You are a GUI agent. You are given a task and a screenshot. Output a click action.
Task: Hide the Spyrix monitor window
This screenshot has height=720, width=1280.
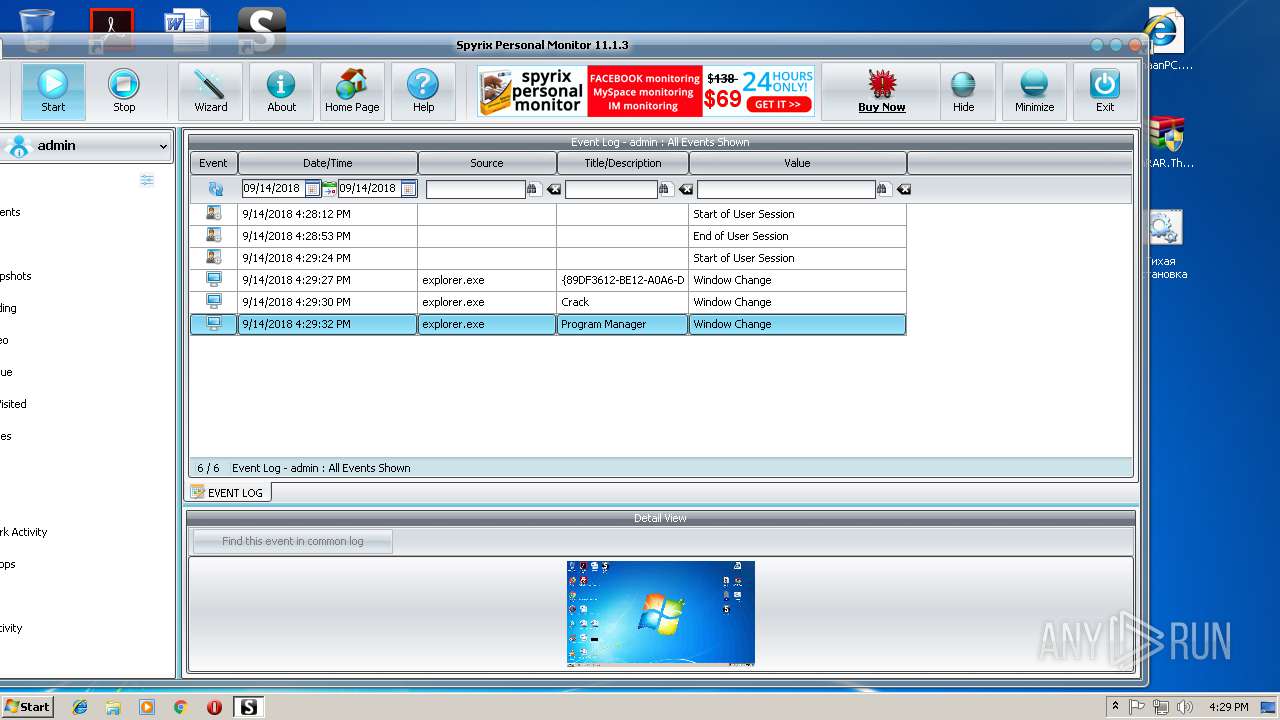(x=963, y=92)
